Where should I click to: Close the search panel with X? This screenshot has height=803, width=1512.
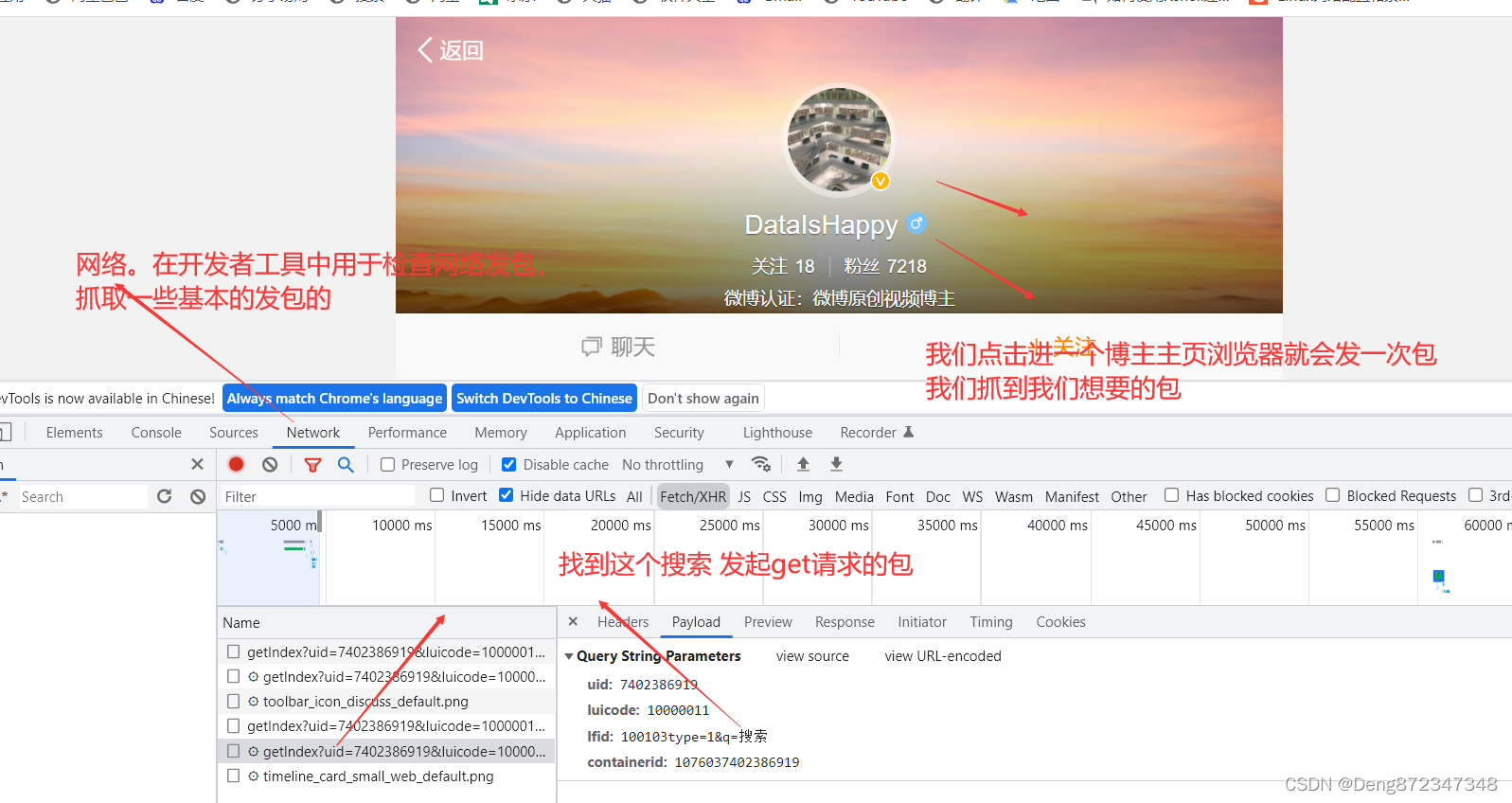[x=197, y=464]
